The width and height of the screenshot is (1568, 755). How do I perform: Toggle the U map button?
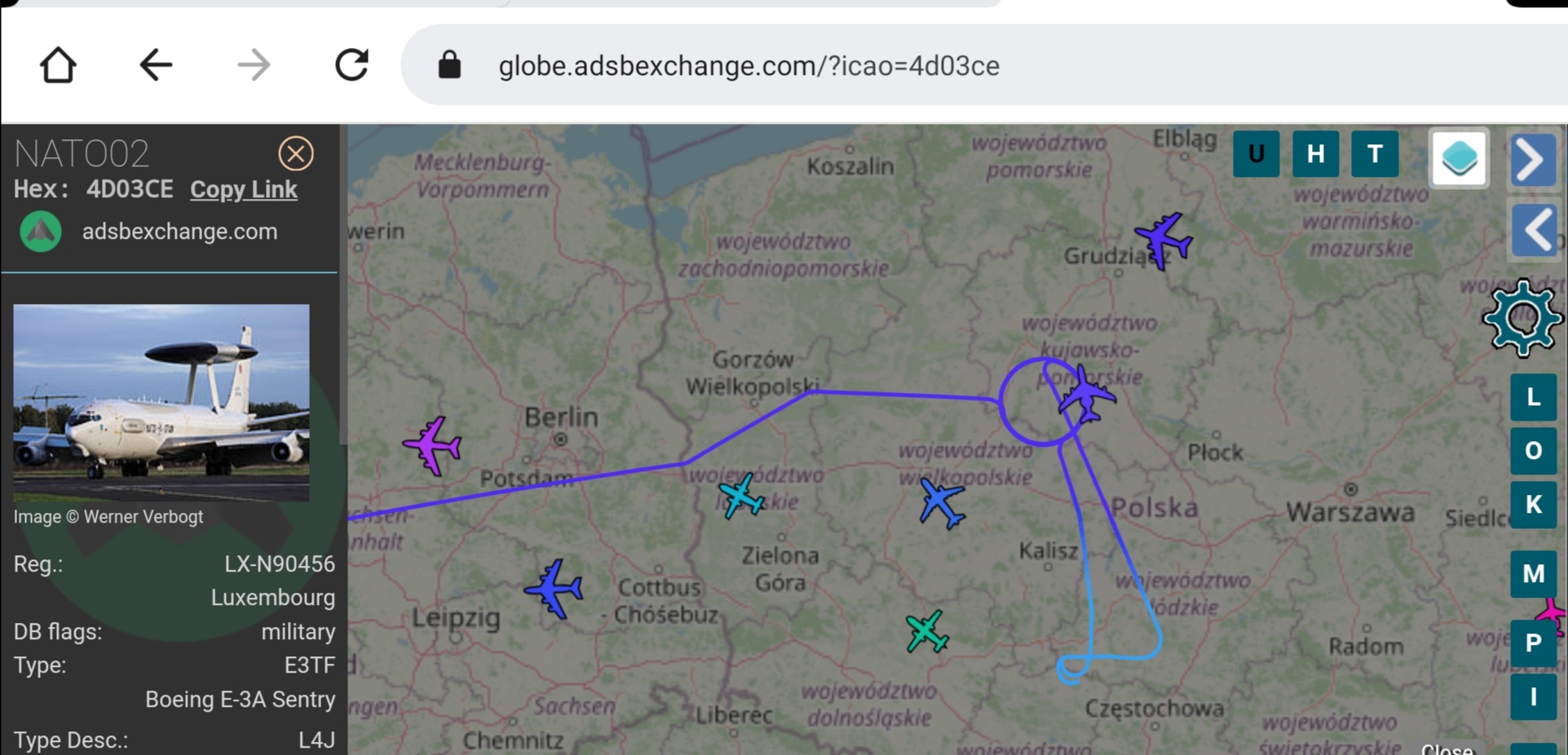(1256, 154)
